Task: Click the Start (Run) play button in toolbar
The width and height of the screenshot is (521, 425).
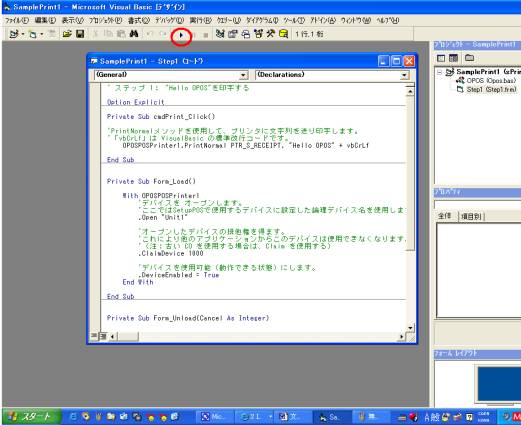Action: [x=181, y=35]
